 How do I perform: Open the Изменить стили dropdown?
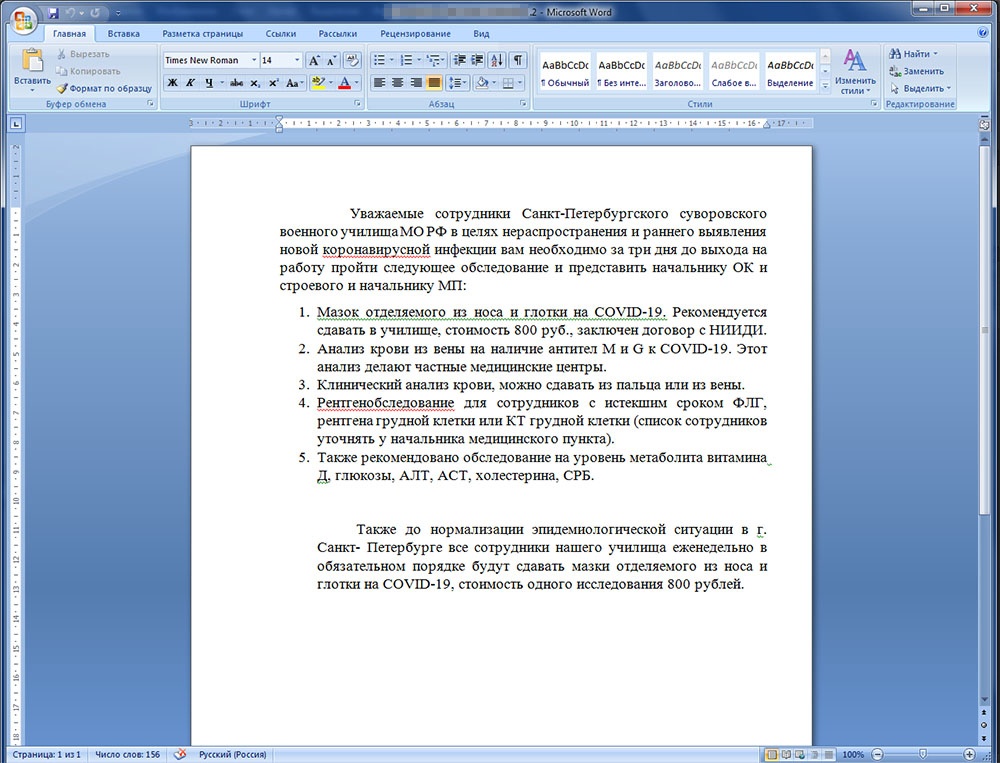(x=855, y=71)
